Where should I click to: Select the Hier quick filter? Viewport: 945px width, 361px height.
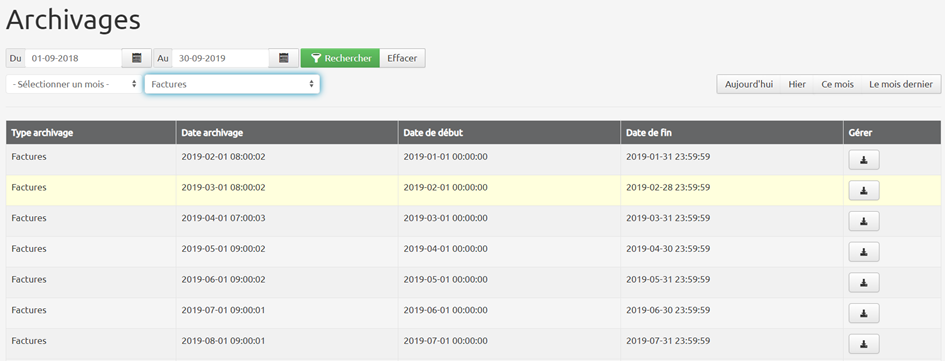[797, 84]
